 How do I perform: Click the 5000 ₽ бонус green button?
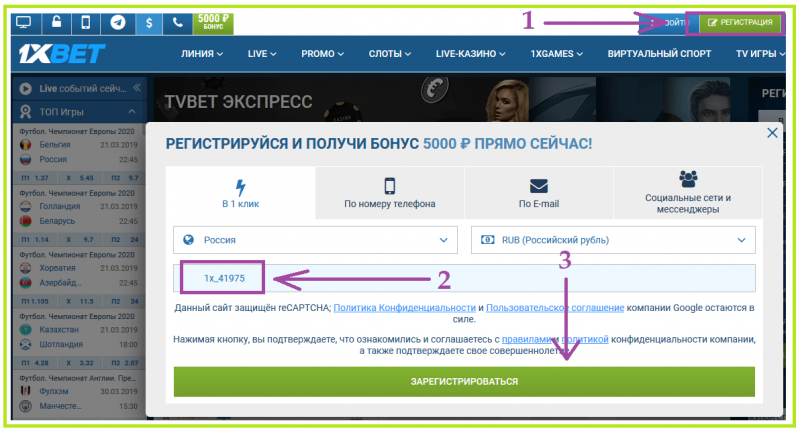coord(213,23)
